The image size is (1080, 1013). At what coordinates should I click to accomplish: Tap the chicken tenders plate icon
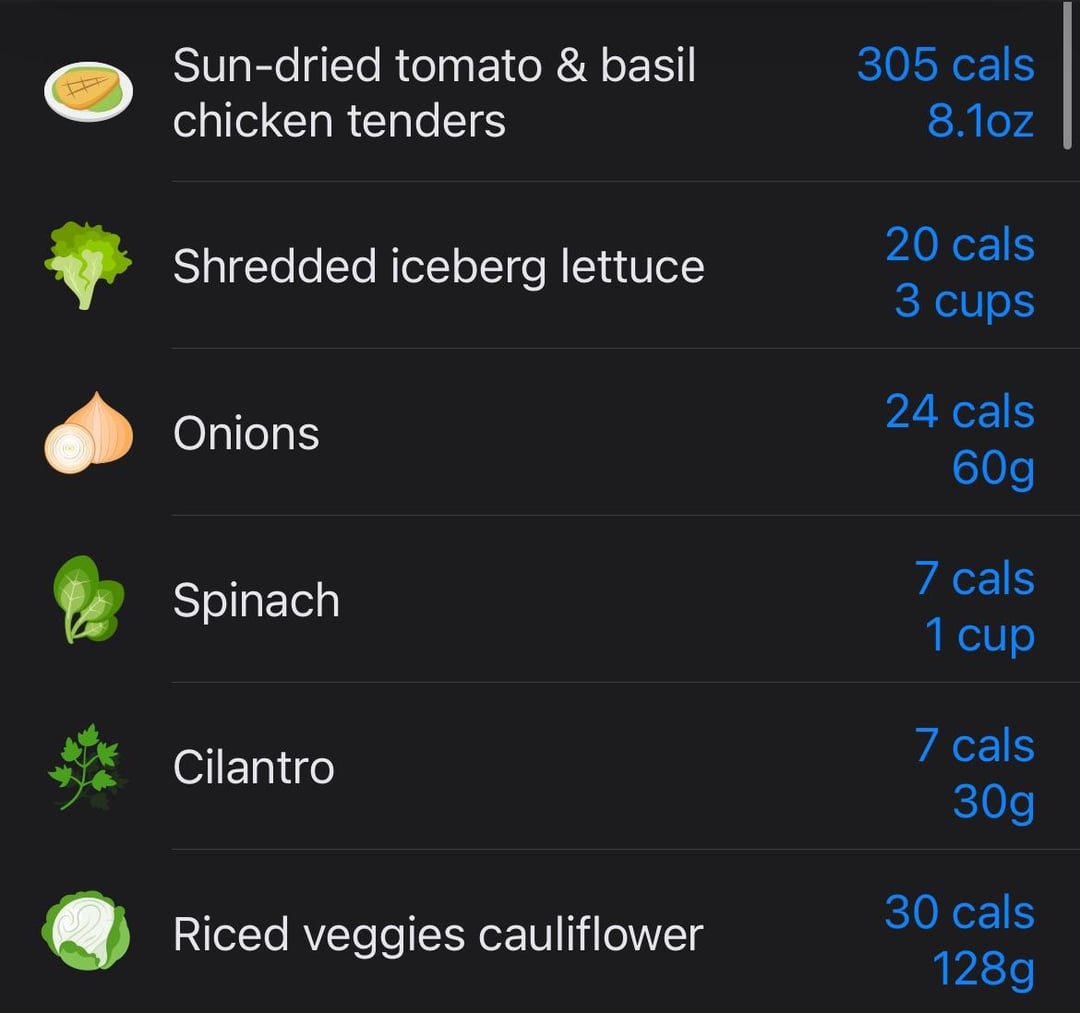(88, 93)
